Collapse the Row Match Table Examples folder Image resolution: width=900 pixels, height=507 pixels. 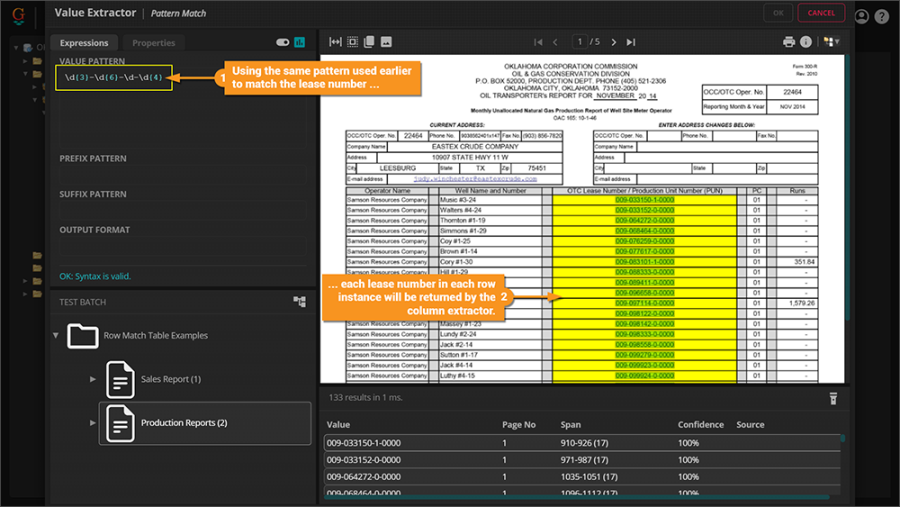click(55, 336)
